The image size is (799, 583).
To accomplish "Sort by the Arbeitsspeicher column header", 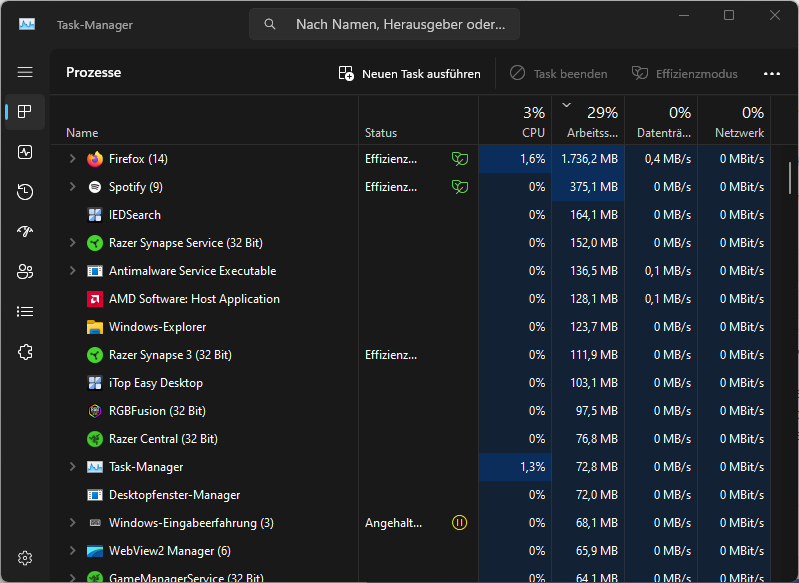I will (588, 120).
